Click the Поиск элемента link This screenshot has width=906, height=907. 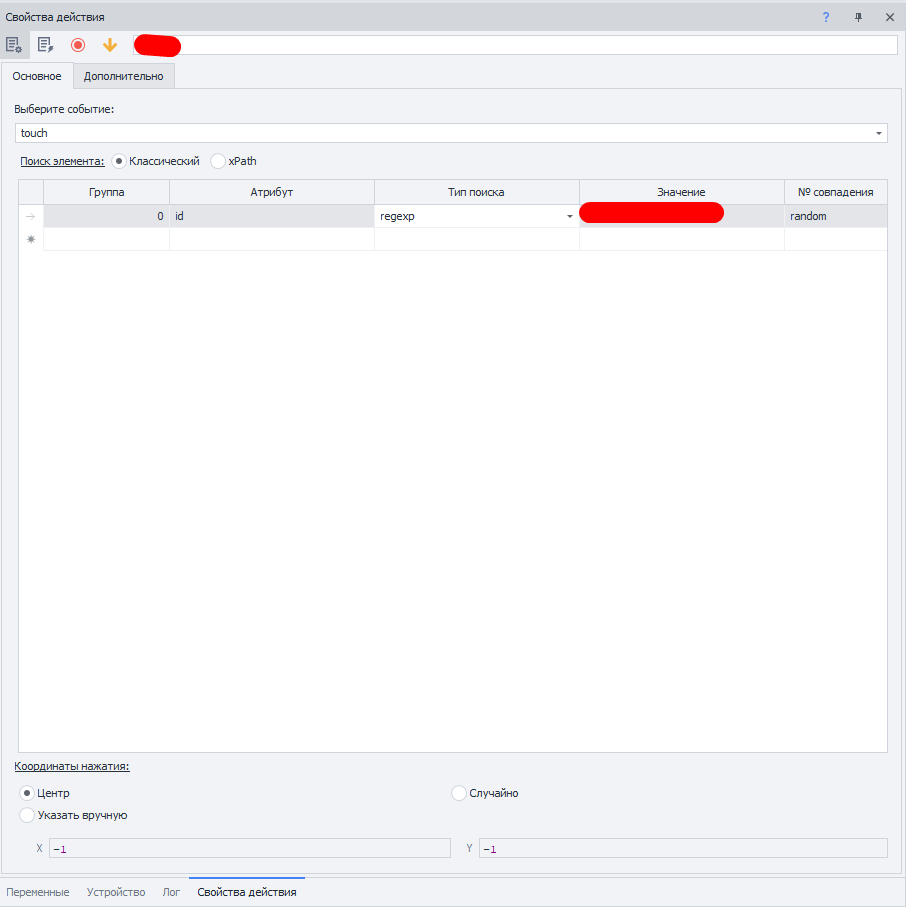[x=62, y=161]
